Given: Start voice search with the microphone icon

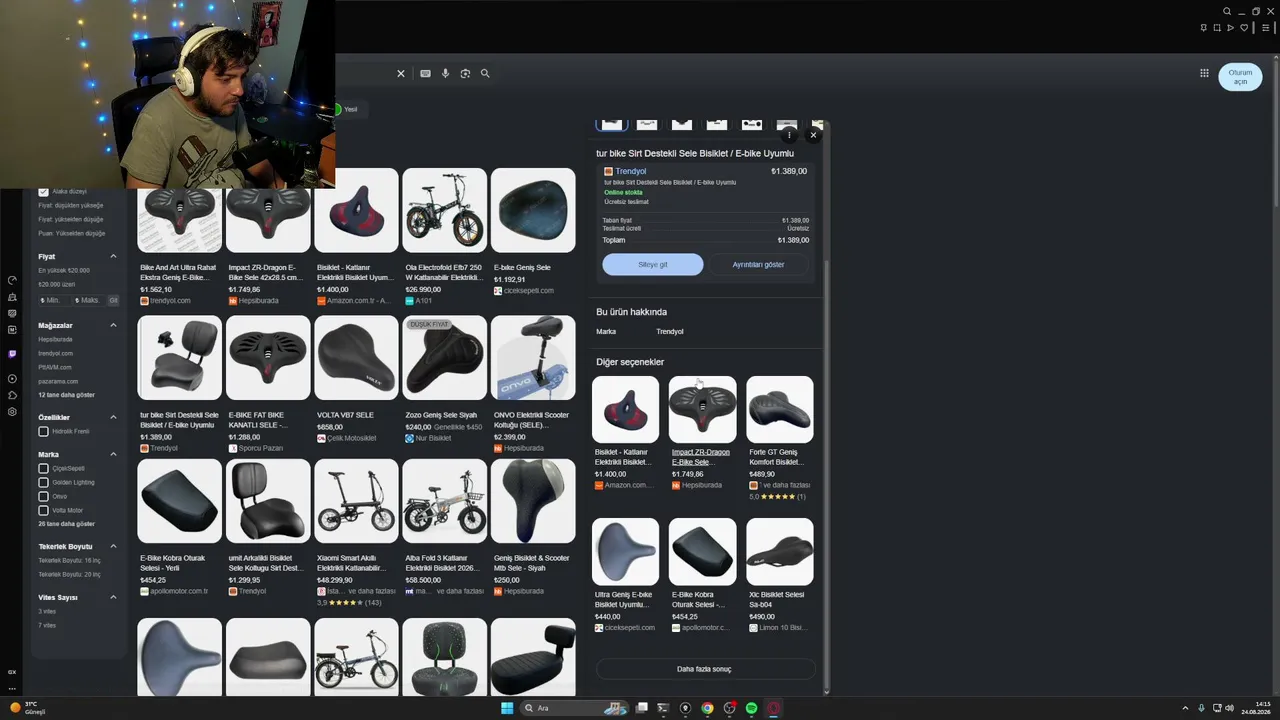Looking at the screenshot, I should click(445, 73).
